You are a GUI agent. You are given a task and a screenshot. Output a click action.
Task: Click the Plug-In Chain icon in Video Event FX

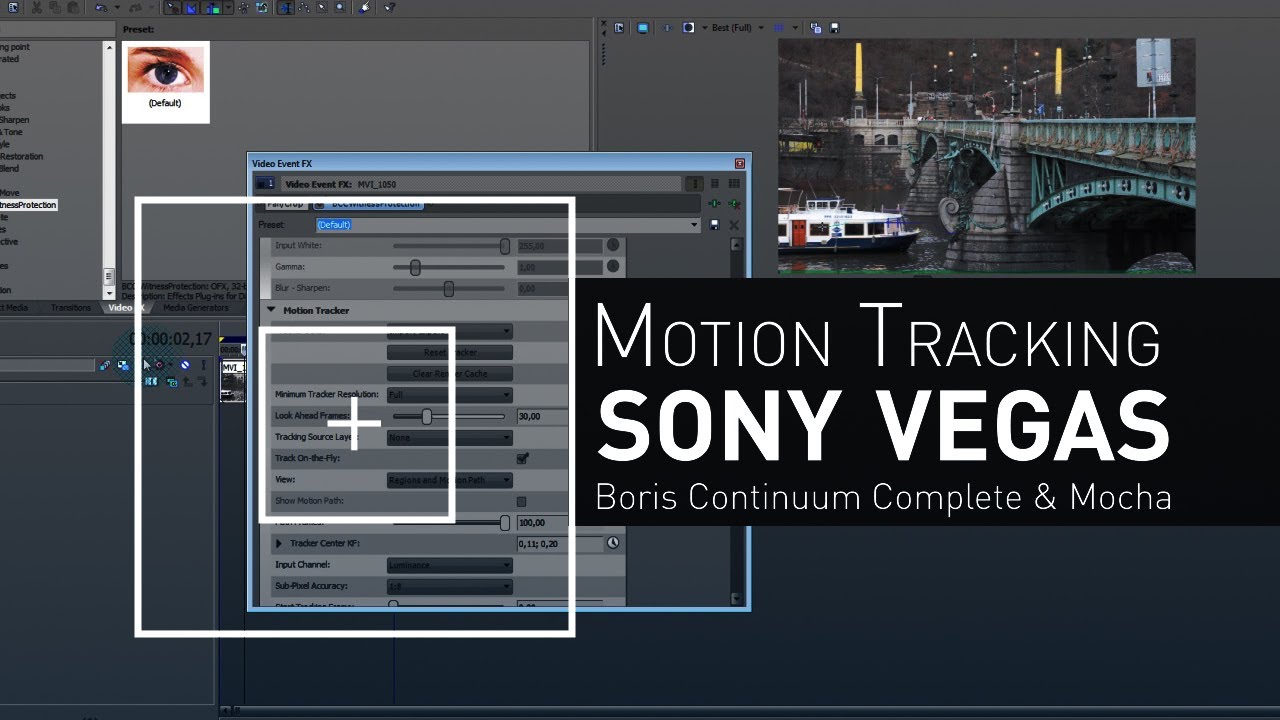point(714,204)
